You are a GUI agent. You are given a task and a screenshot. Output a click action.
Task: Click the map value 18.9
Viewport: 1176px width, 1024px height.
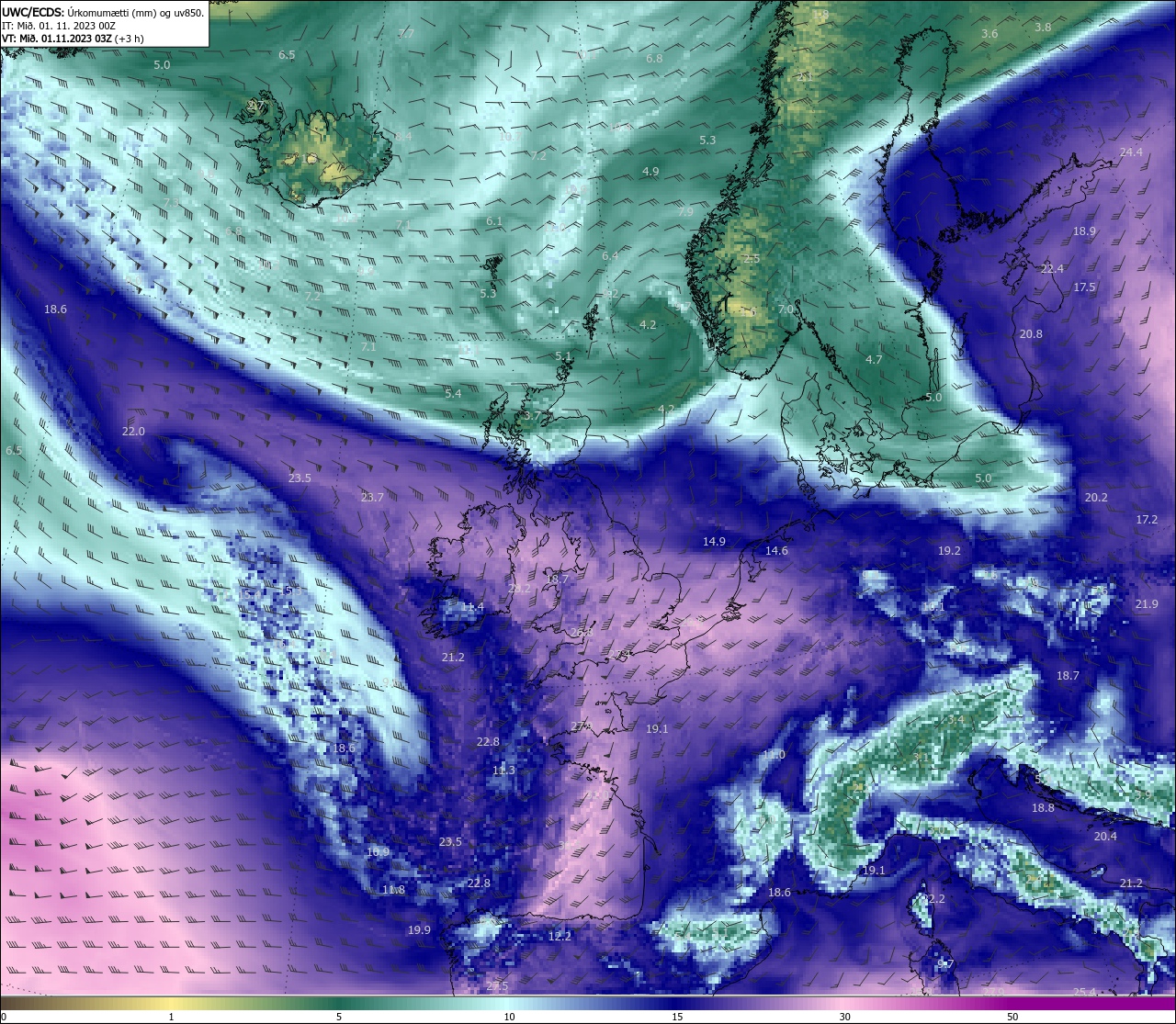pos(1084,231)
